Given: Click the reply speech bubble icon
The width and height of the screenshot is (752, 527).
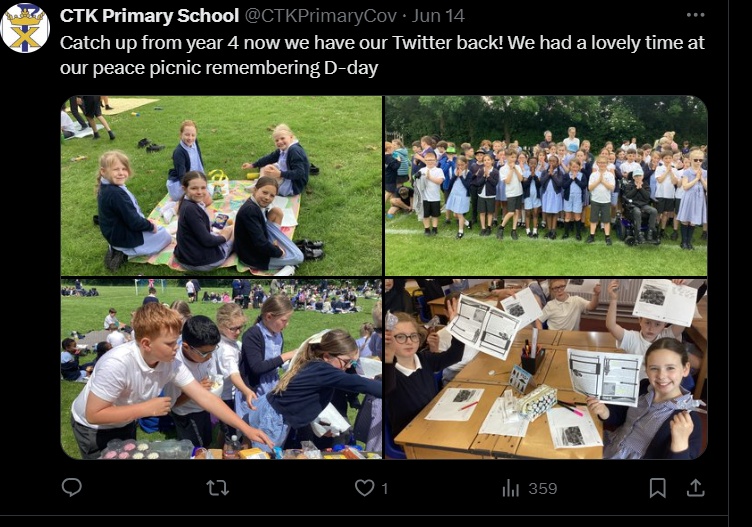Looking at the screenshot, I should (x=72, y=488).
